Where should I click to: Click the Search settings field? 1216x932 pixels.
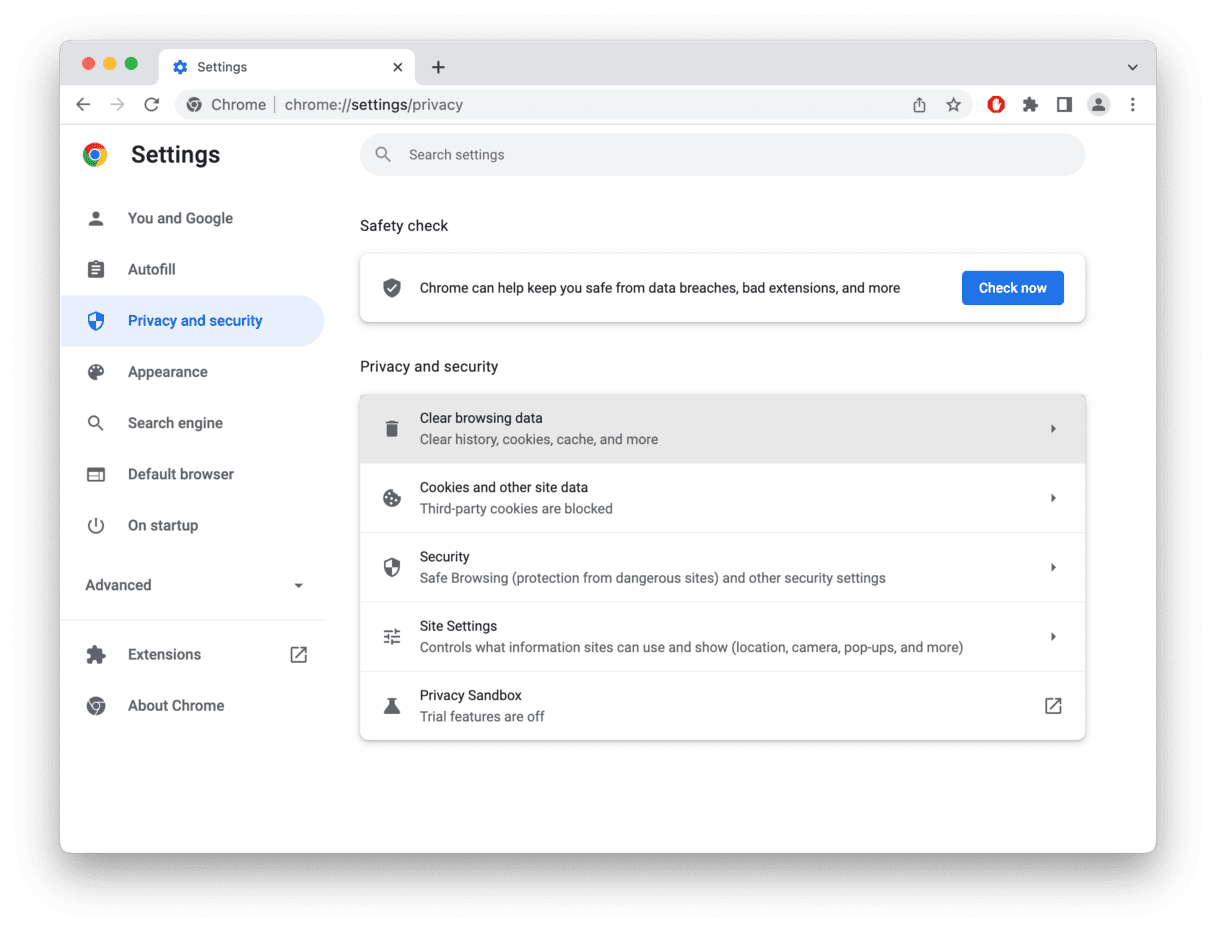(x=721, y=155)
